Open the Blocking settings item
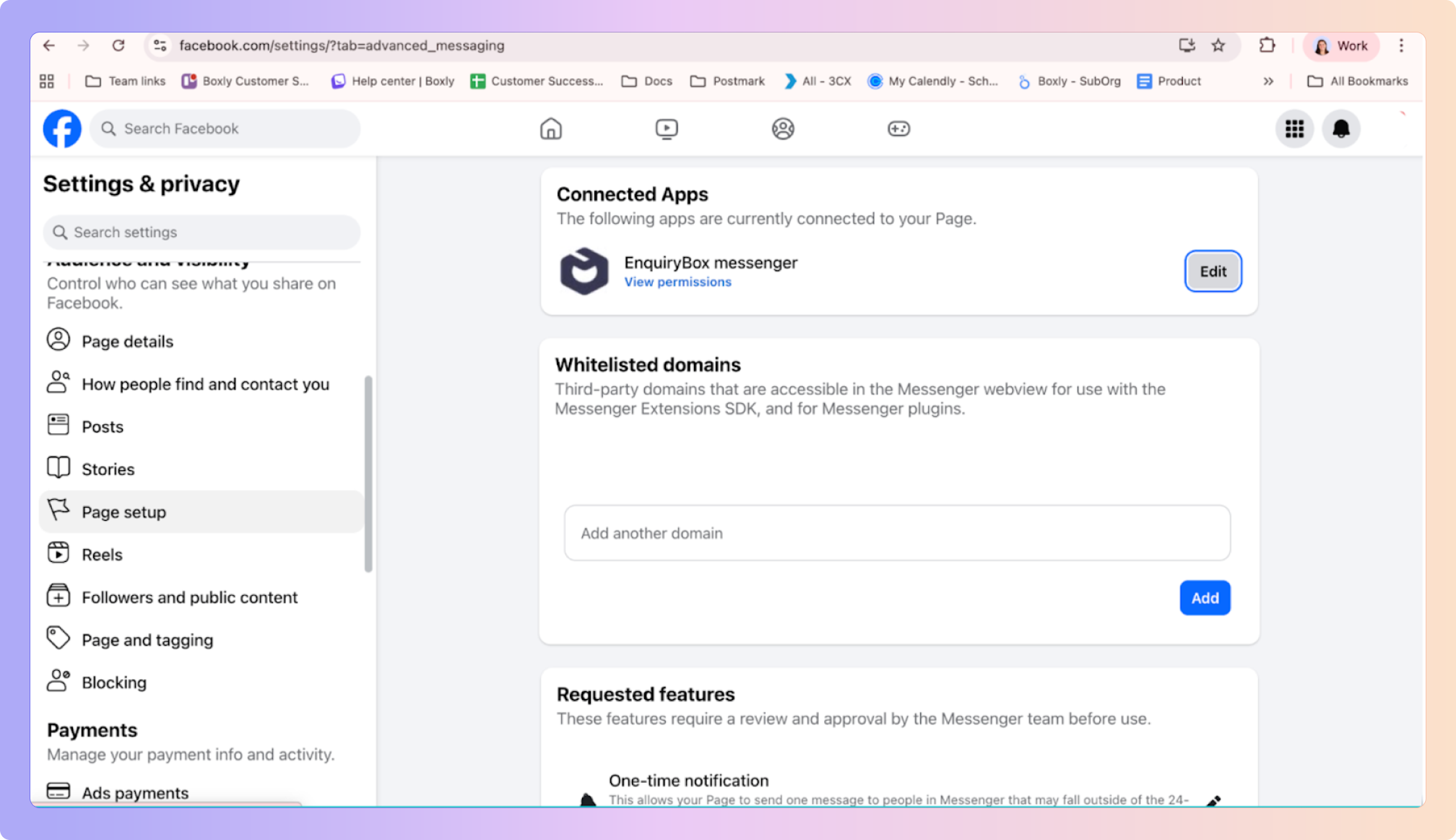 [x=113, y=683]
